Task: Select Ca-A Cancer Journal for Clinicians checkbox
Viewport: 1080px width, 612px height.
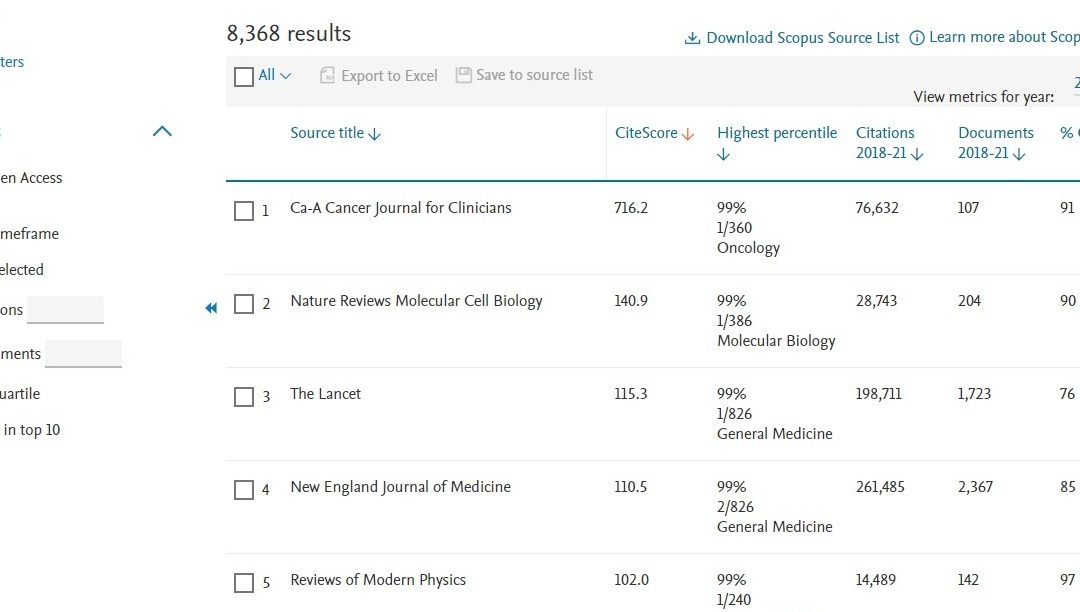Action: 243,211
